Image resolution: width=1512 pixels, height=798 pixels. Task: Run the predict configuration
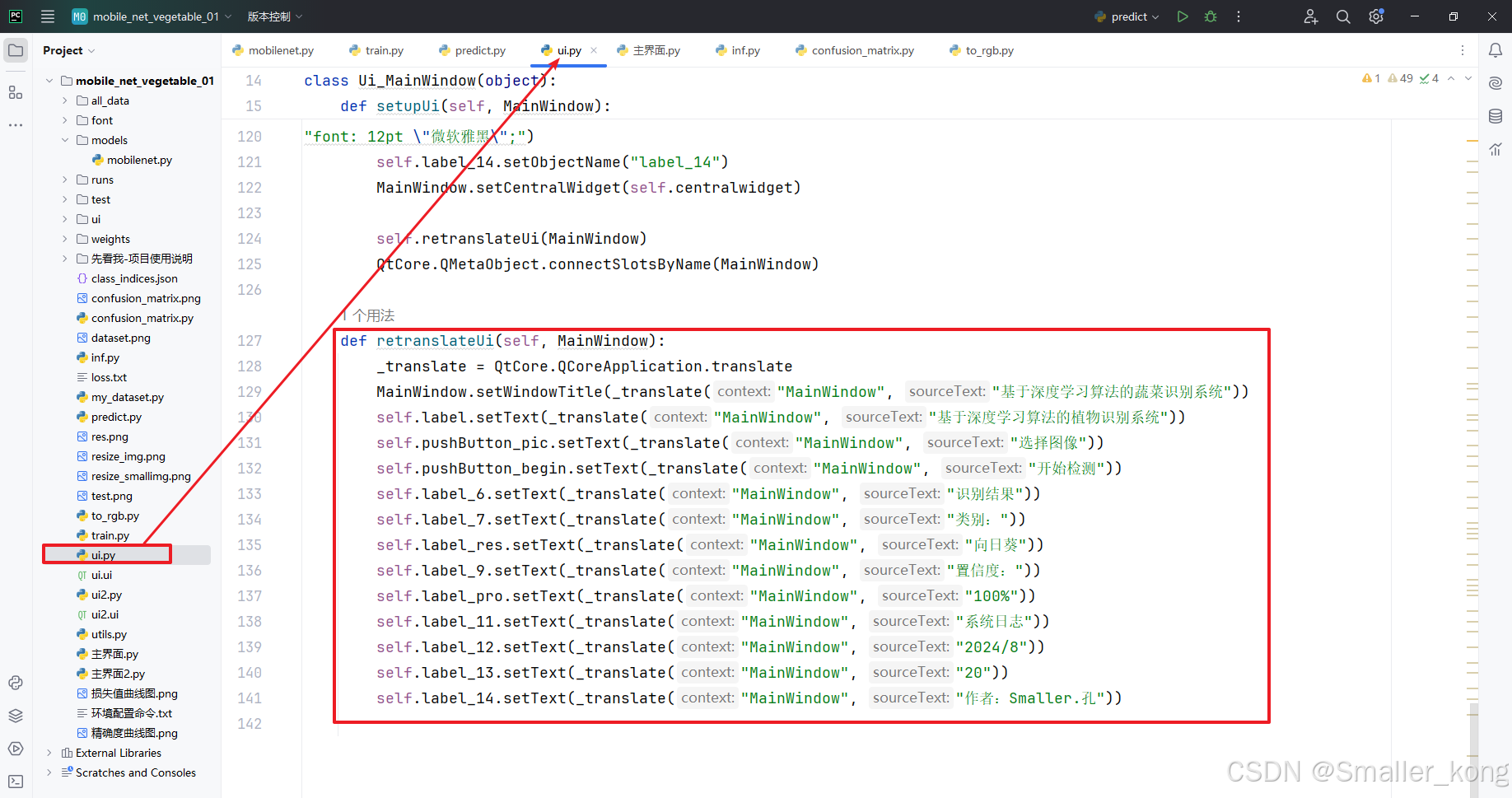(x=1183, y=16)
